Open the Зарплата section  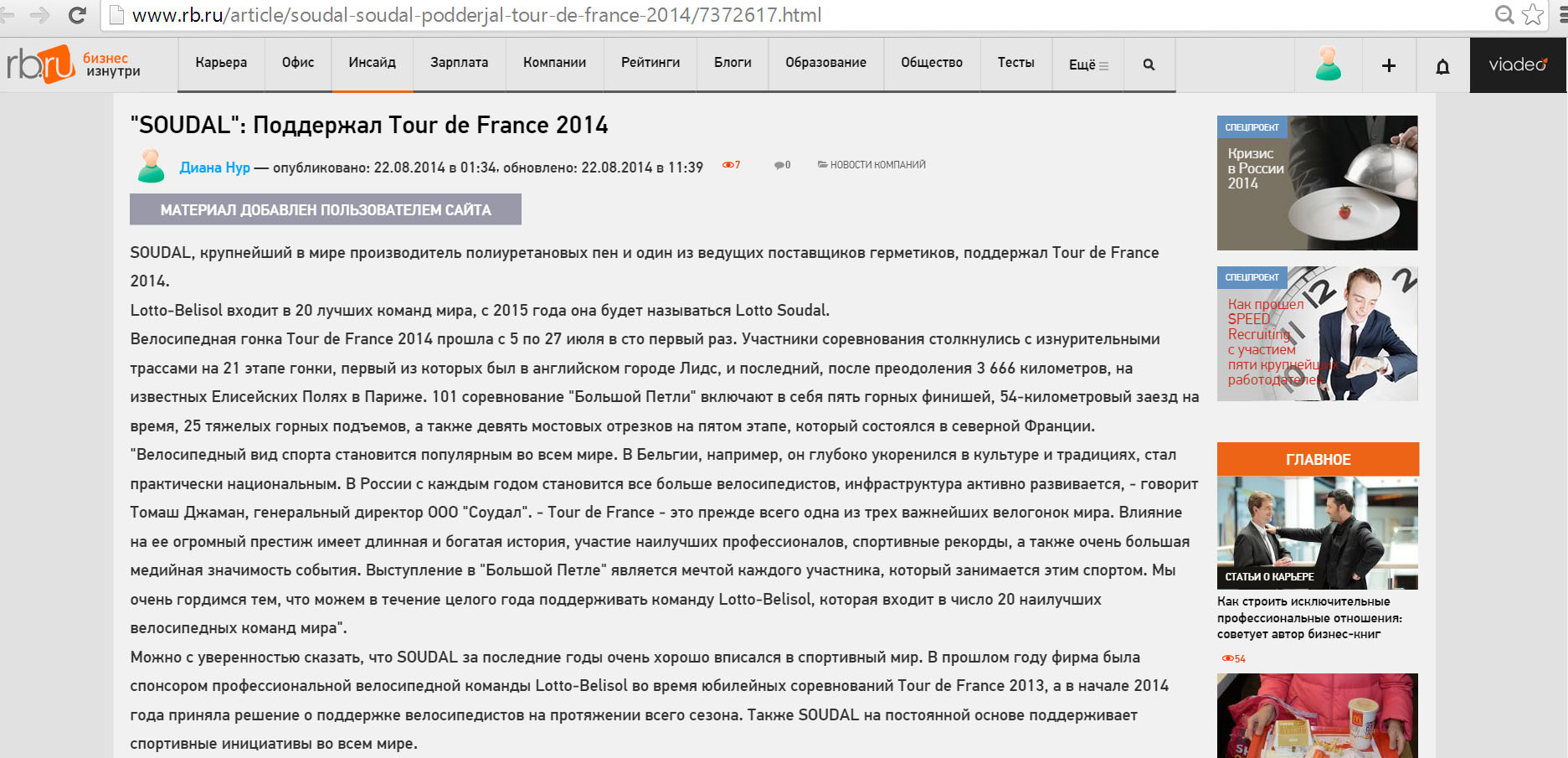[460, 63]
